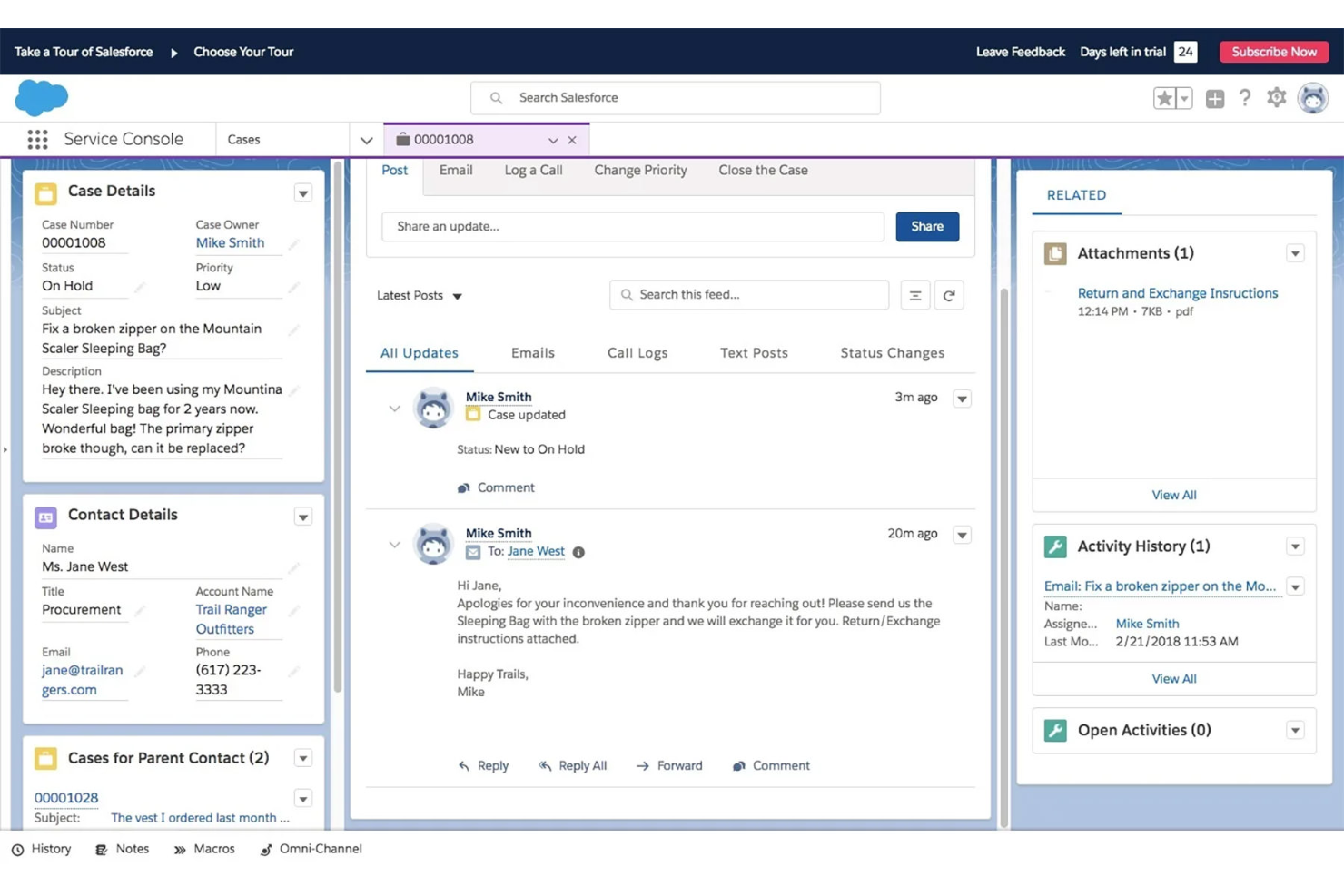
Task: Edit the Priority field pencil icon
Action: pos(294,287)
